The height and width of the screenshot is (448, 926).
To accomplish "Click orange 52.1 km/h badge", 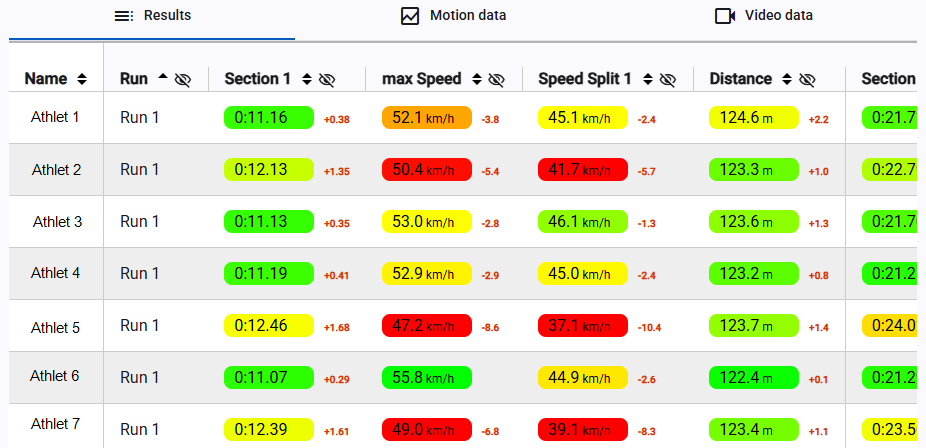I will click(x=427, y=117).
